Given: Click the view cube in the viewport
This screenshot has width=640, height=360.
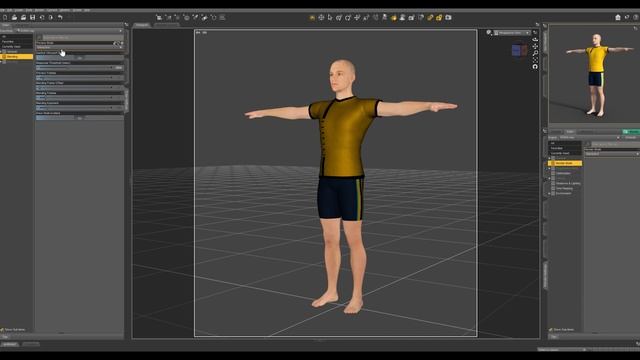Looking at the screenshot, I should 519,50.
